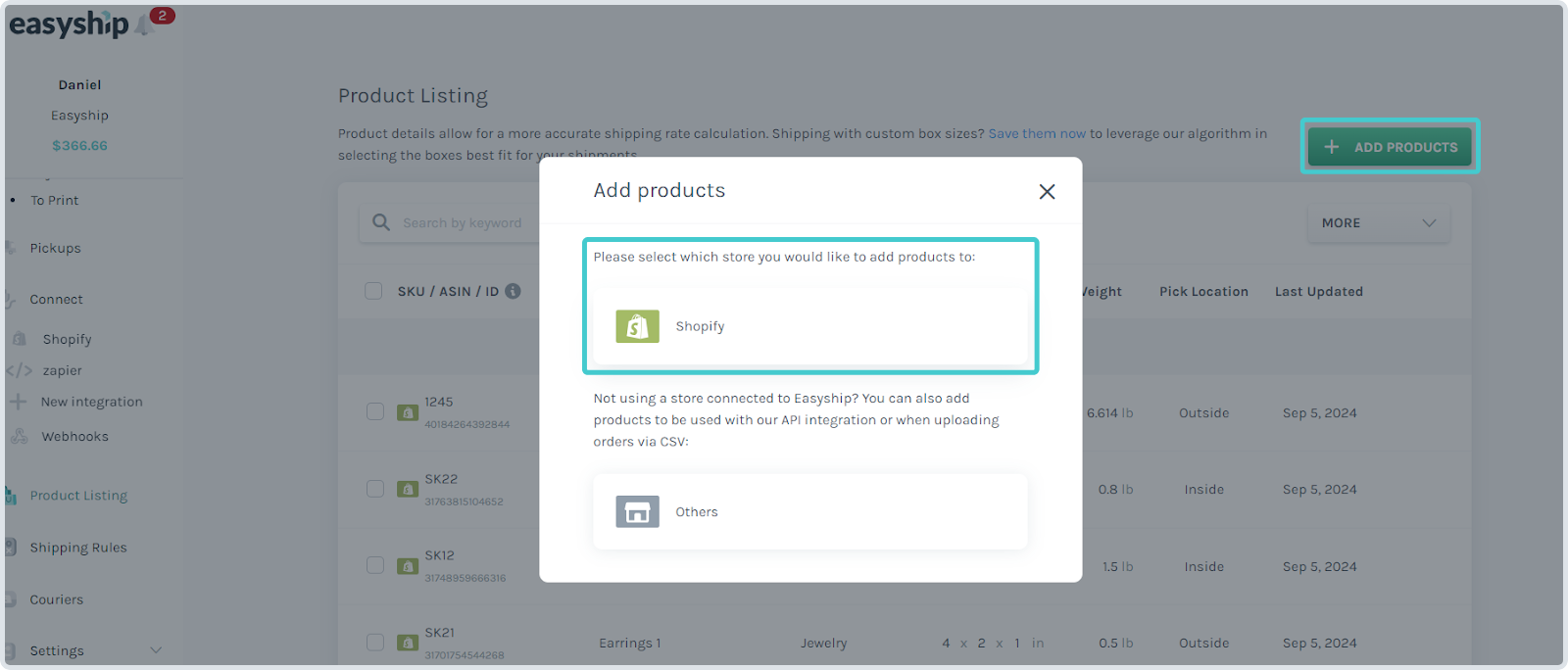The image size is (1568, 670).
Task: Select the Shopify store option in dialog
Action: point(810,326)
